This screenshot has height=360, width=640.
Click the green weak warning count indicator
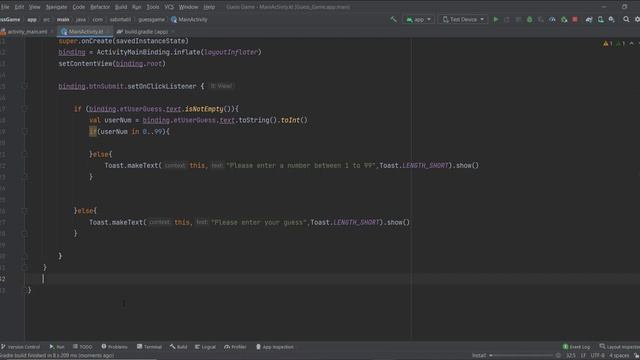coord(620,43)
